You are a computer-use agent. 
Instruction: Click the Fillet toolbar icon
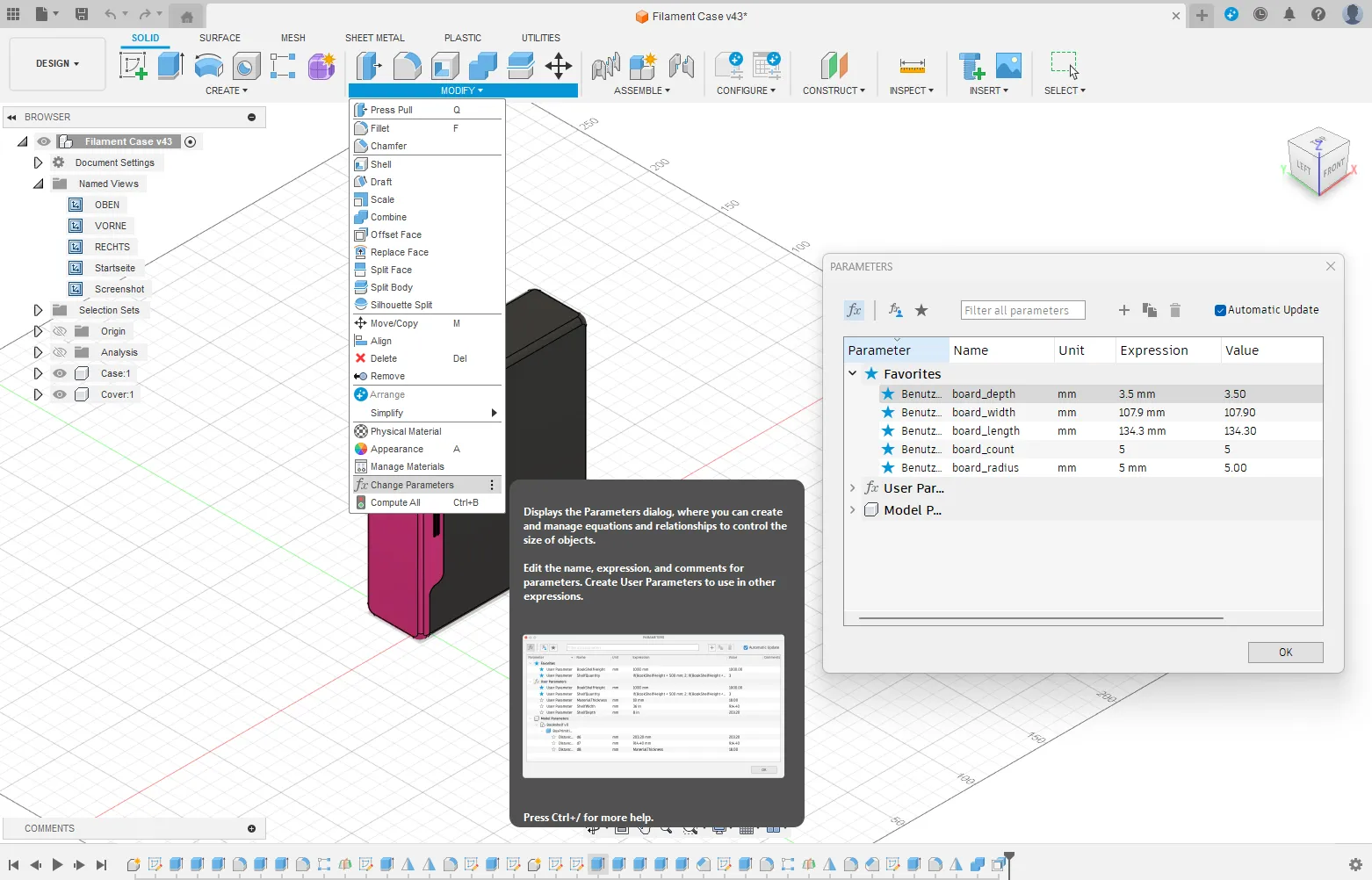pos(407,66)
